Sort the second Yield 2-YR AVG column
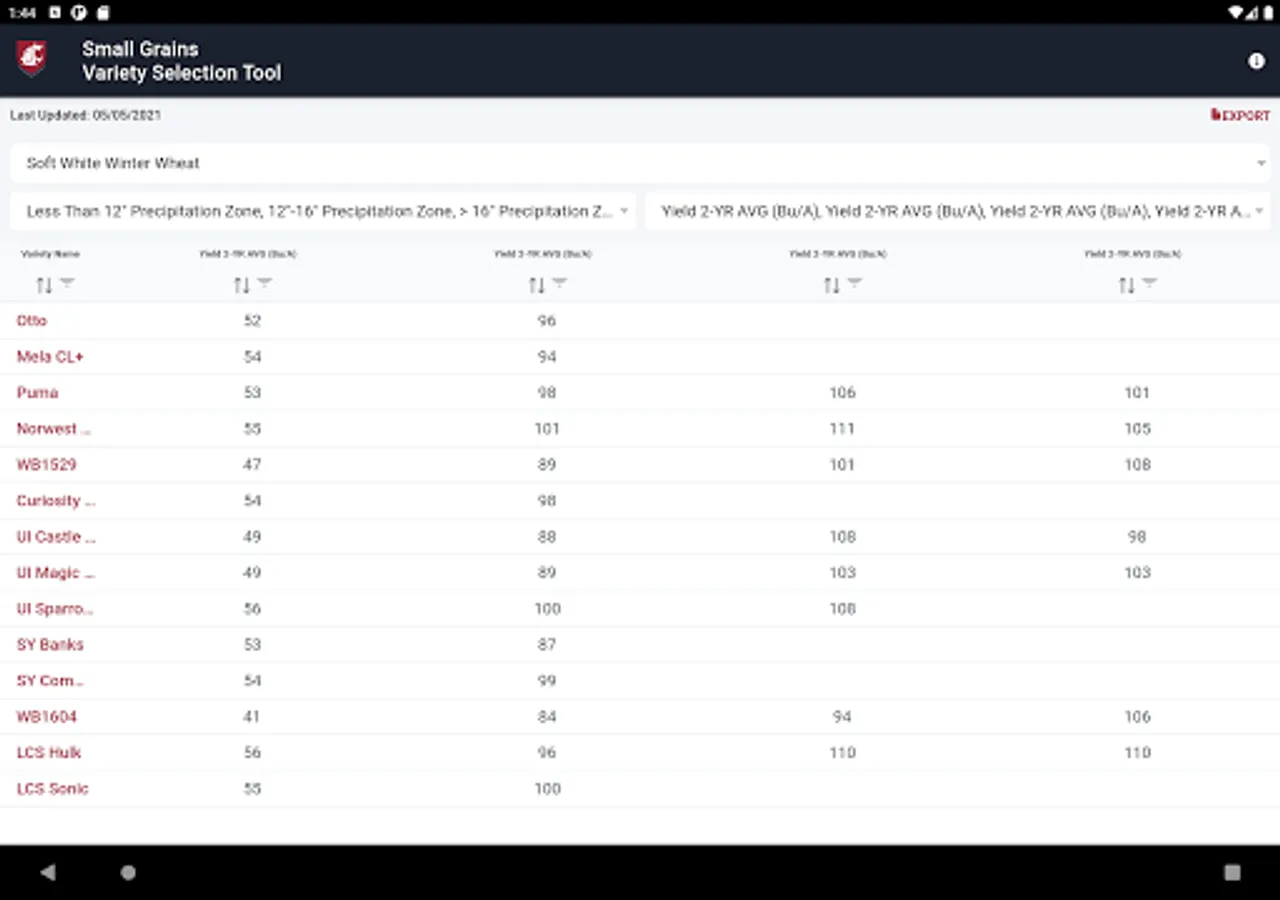The height and width of the screenshot is (900, 1280). click(x=536, y=285)
